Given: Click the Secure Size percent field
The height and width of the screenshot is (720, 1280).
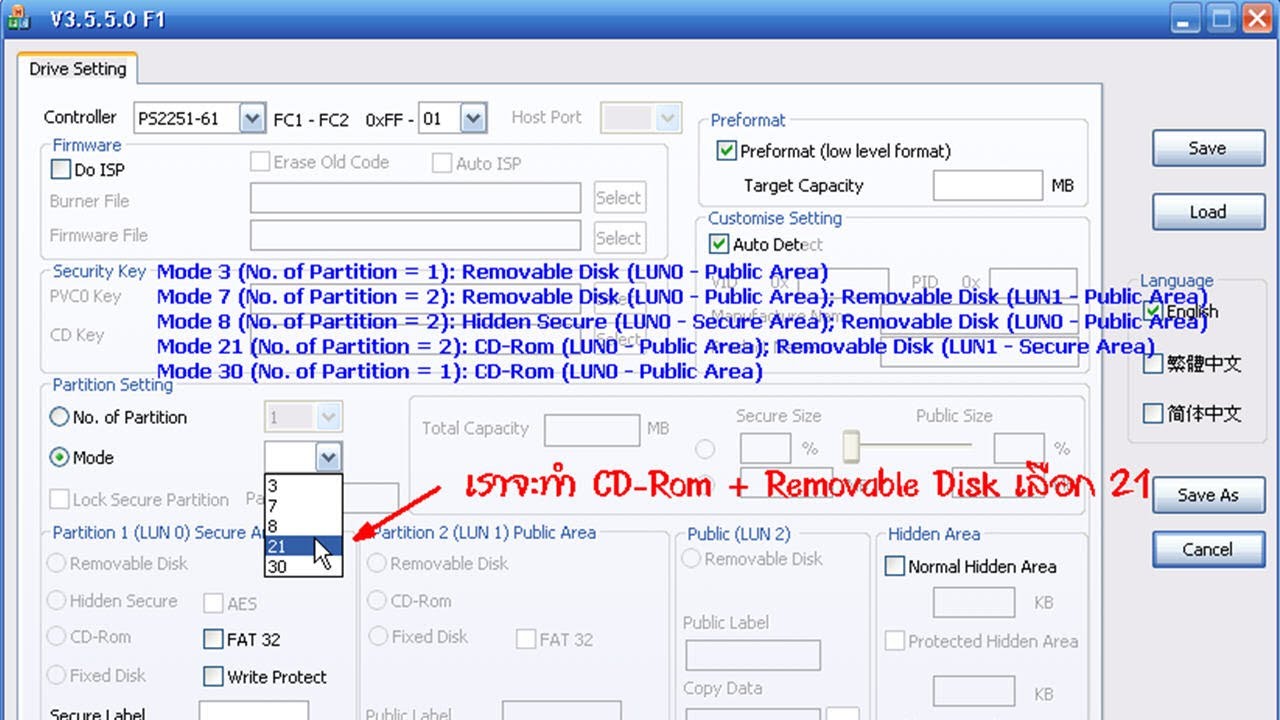Looking at the screenshot, I should (765, 448).
